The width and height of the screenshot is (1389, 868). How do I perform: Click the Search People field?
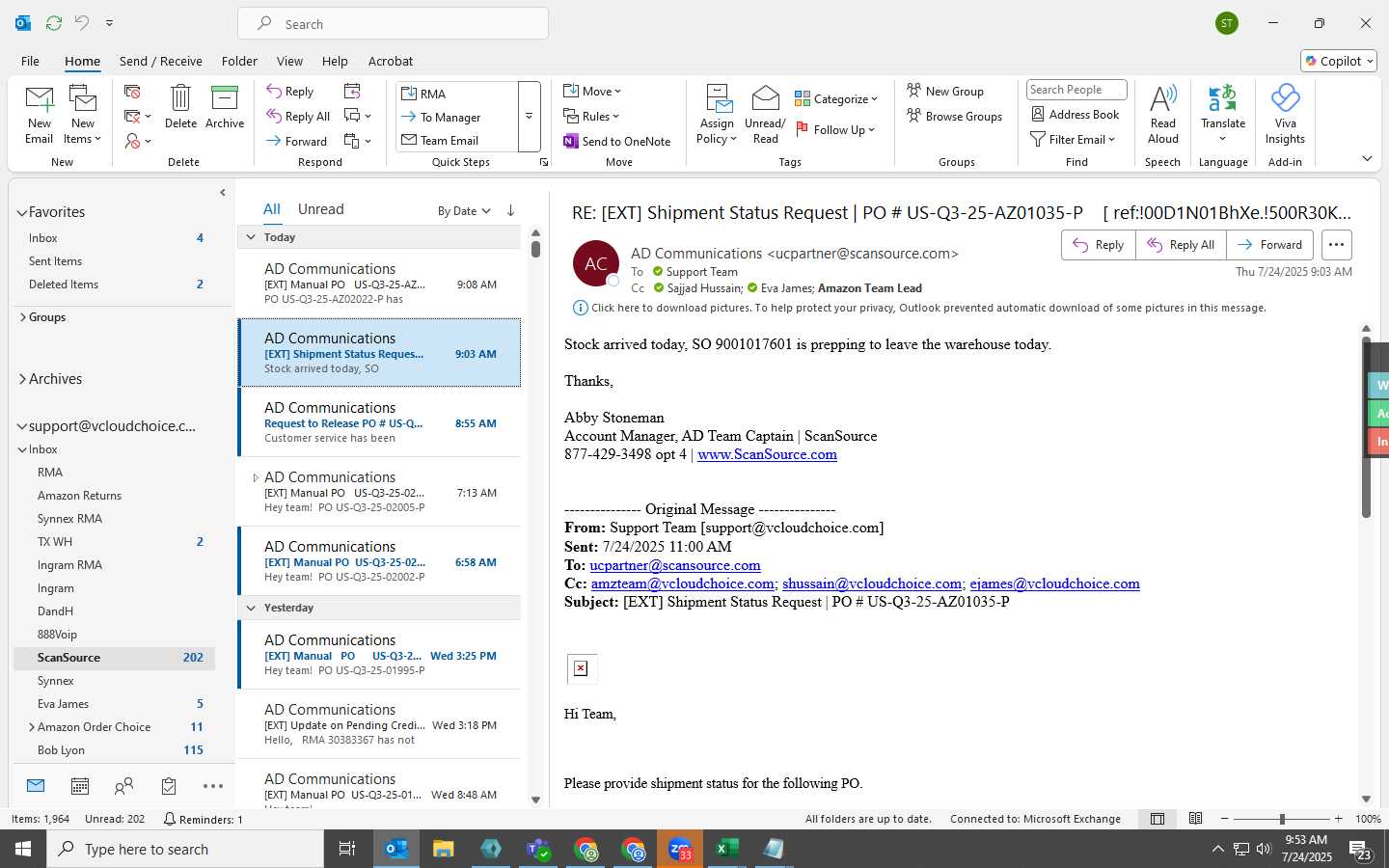1076,90
